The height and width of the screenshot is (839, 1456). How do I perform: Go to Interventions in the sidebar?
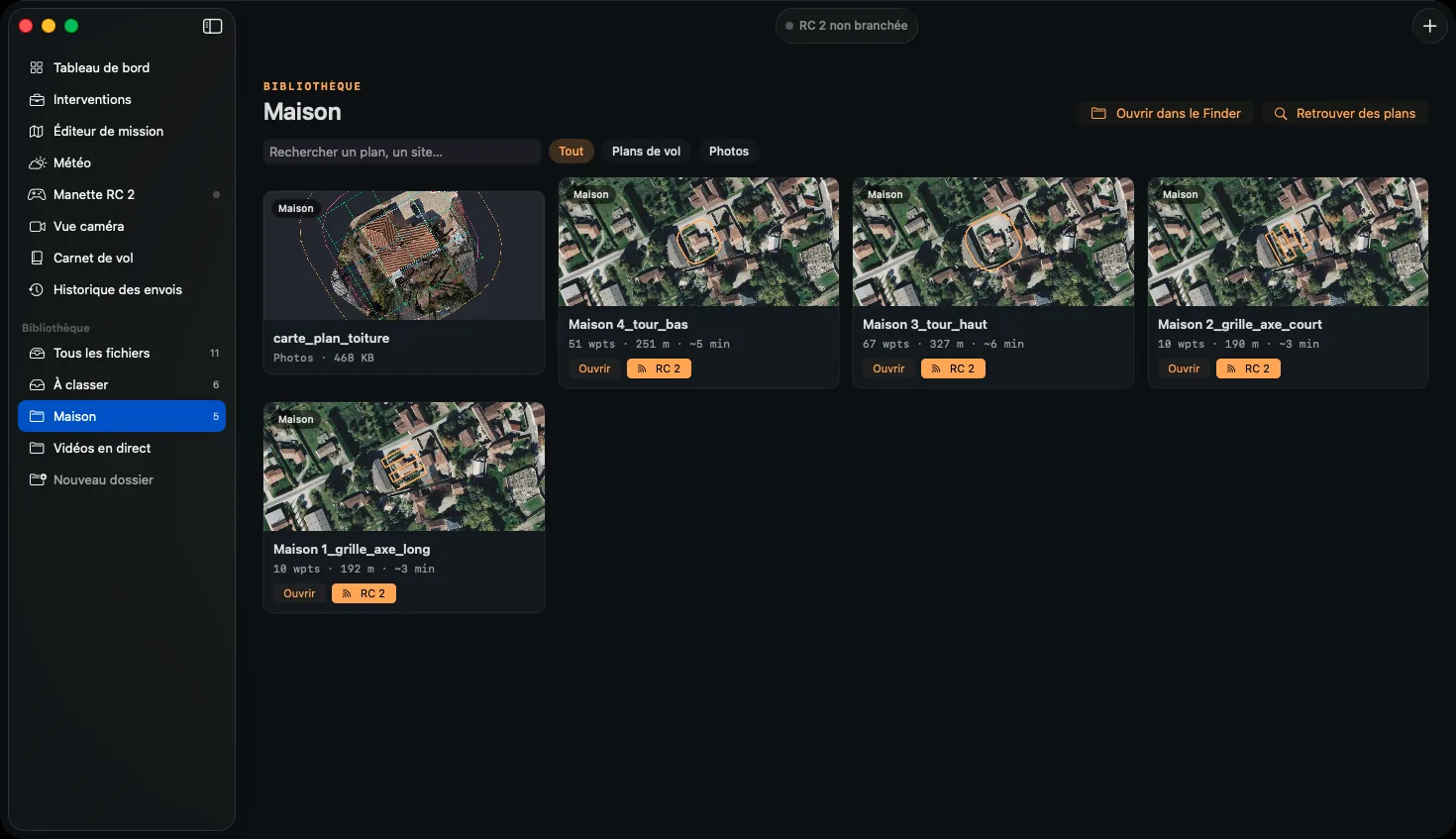(x=122, y=99)
